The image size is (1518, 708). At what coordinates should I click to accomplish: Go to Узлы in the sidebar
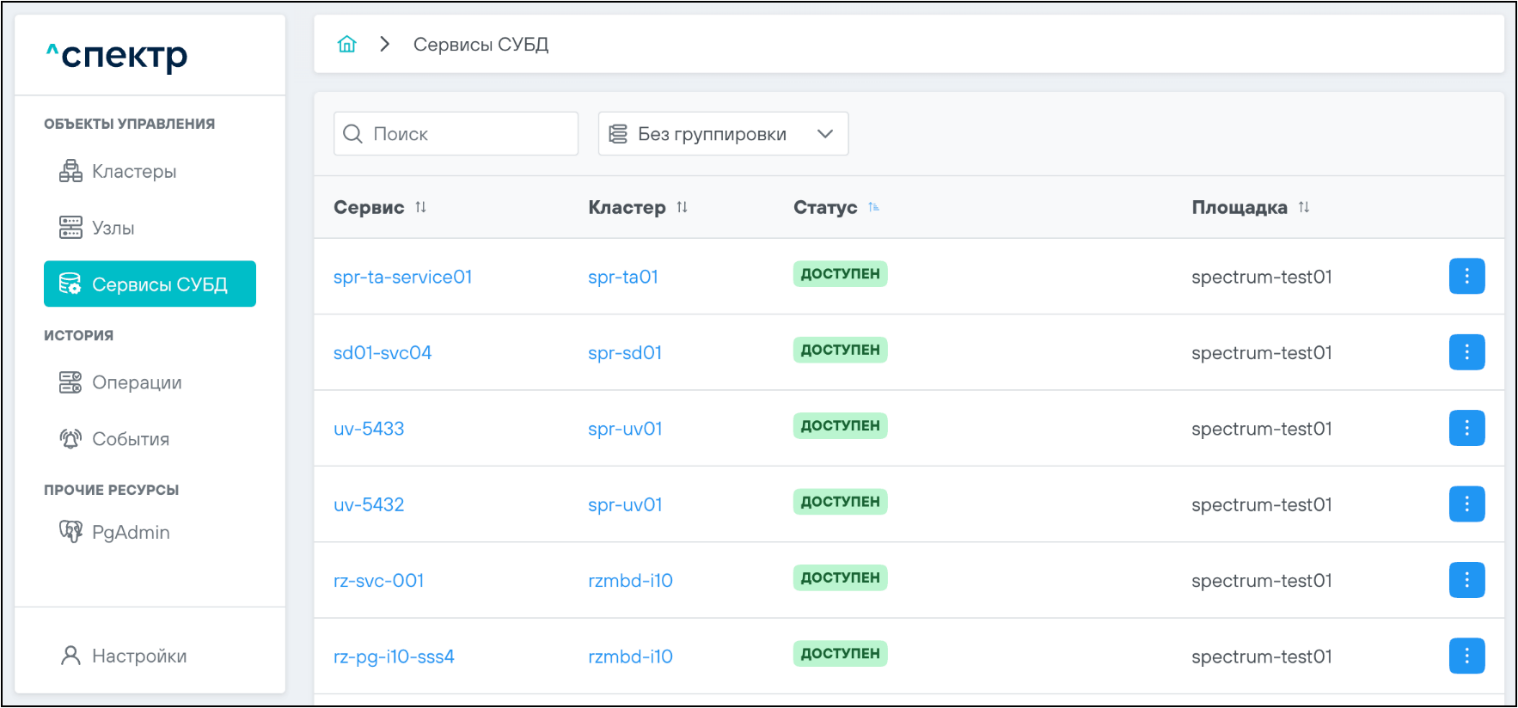click(x=113, y=228)
